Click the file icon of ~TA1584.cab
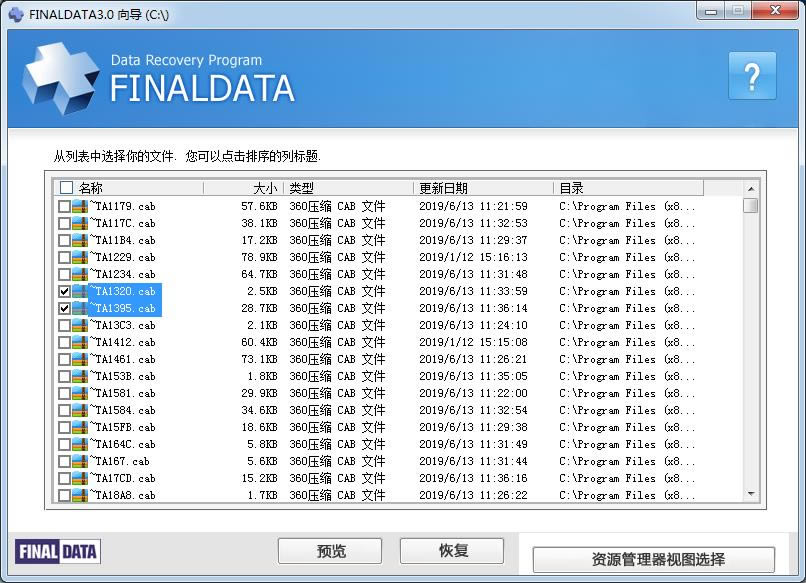 pos(80,410)
